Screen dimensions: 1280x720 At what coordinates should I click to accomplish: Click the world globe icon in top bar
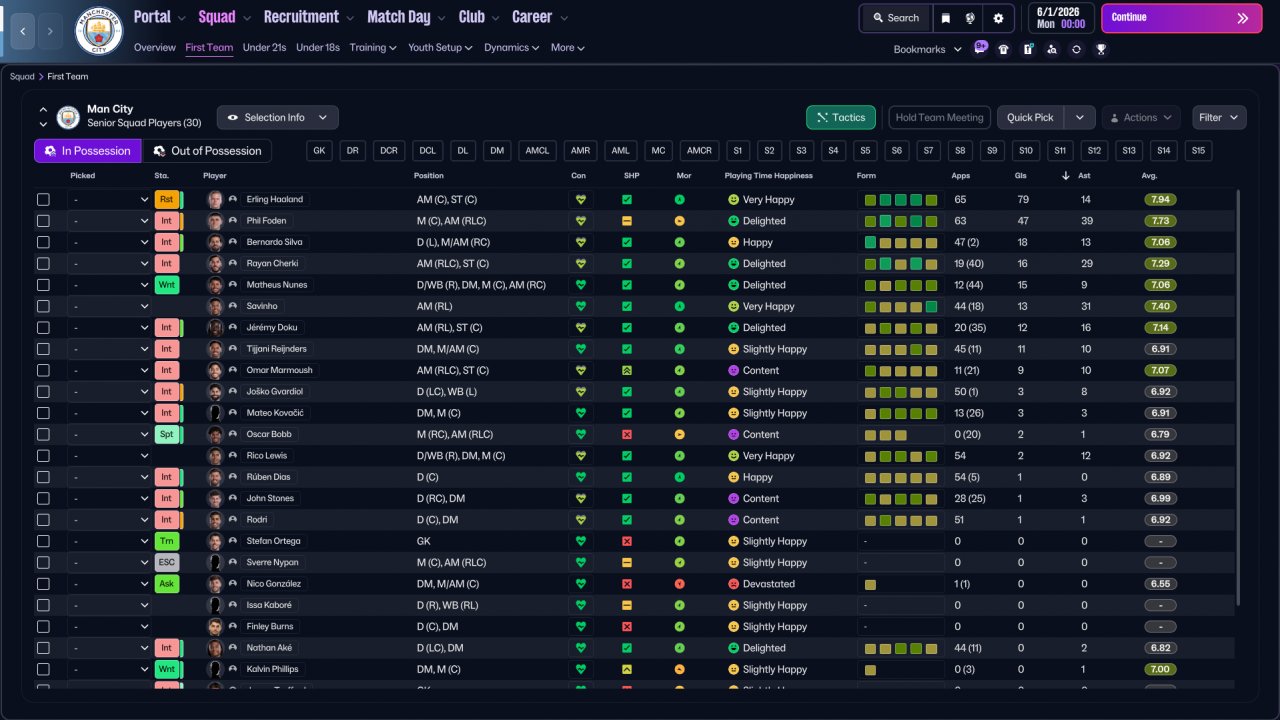coord(970,18)
